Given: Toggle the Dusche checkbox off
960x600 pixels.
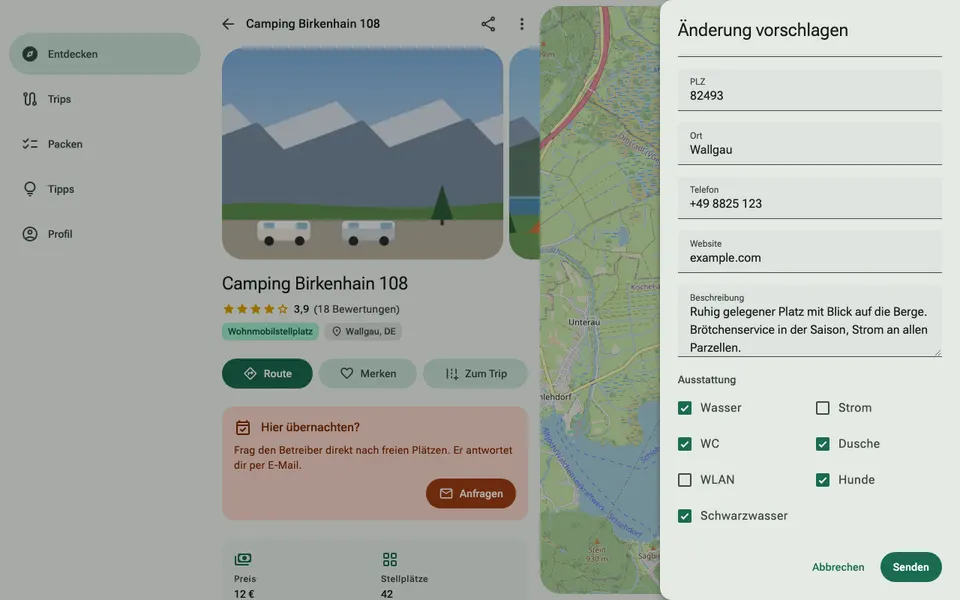Looking at the screenshot, I should [822, 444].
